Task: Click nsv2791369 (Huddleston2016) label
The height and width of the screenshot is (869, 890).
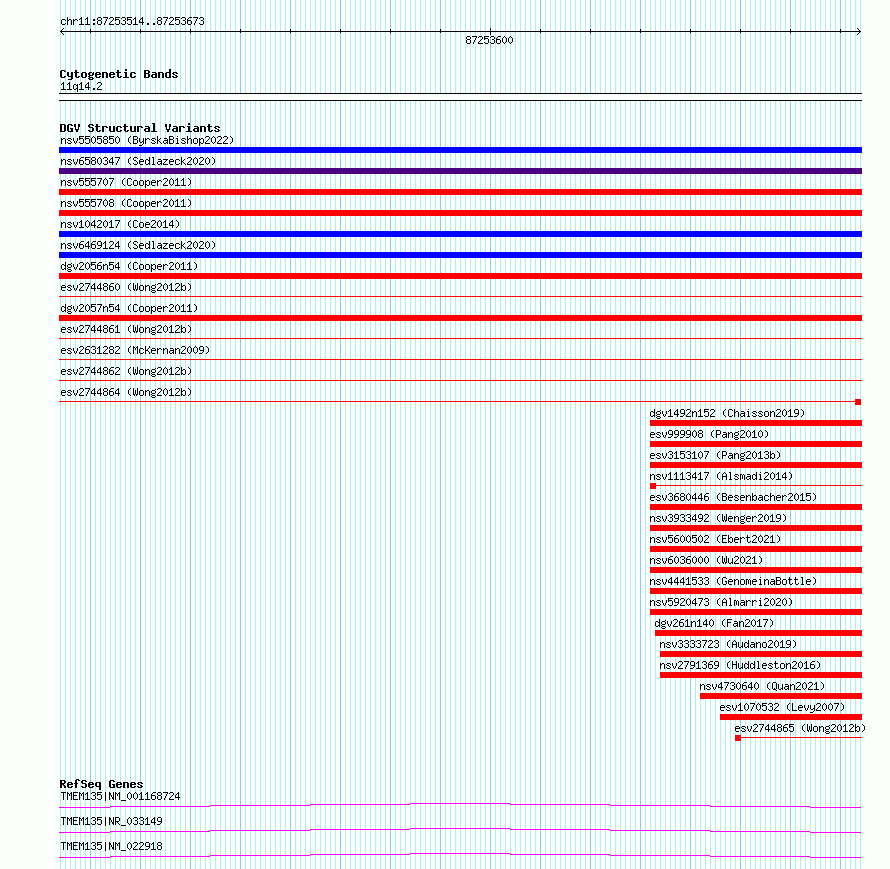Action: pos(740,665)
